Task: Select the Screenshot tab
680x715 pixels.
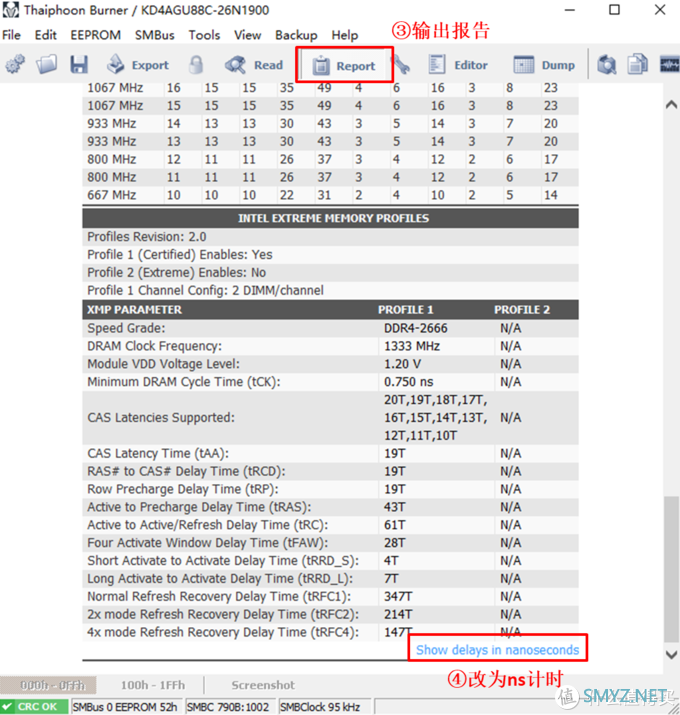Action: pos(263,685)
